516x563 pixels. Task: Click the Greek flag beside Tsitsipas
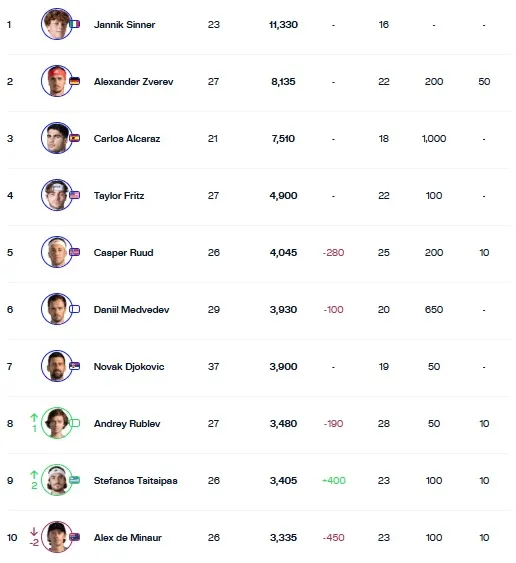[74, 480]
